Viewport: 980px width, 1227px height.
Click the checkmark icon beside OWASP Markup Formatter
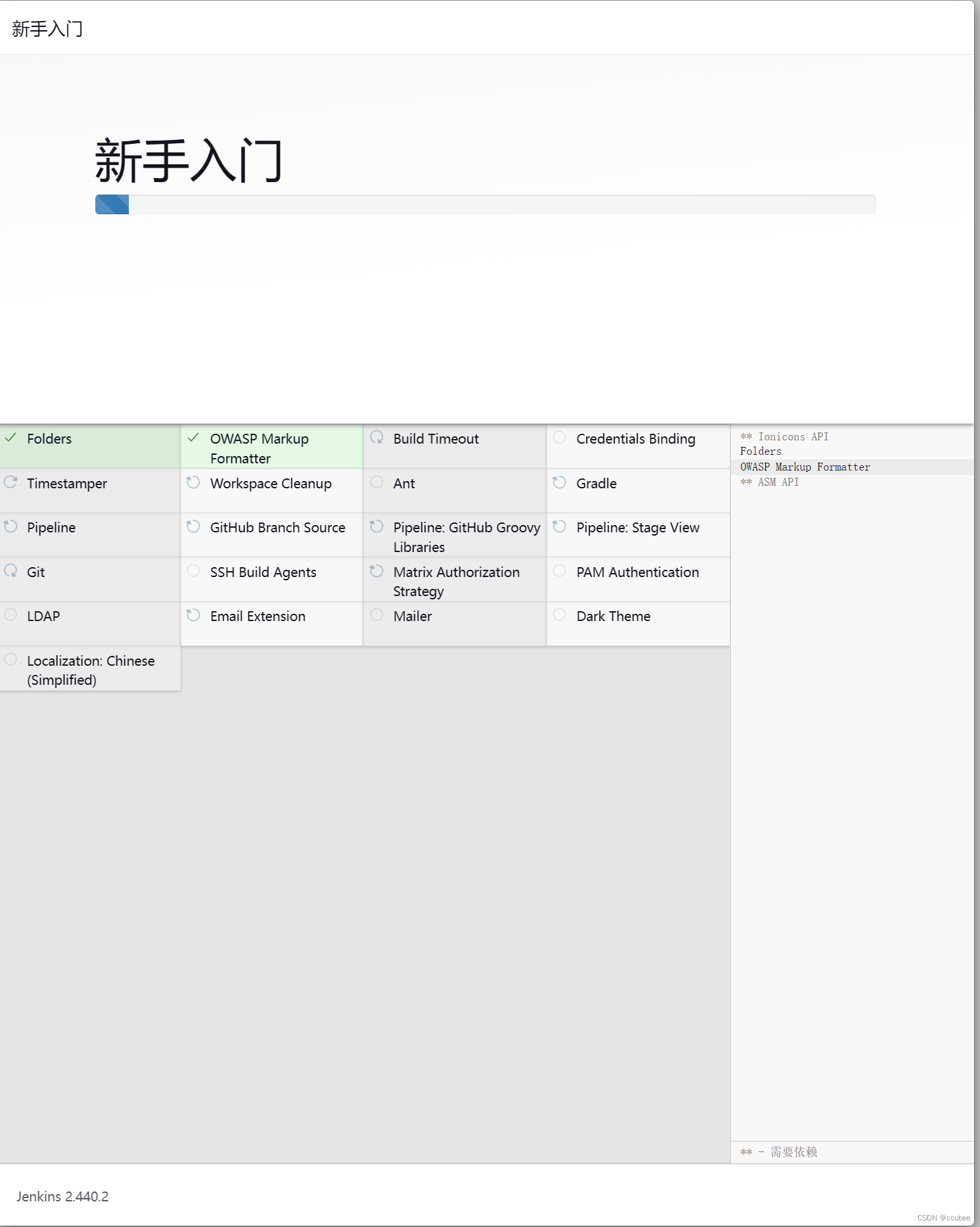pyautogui.click(x=193, y=438)
